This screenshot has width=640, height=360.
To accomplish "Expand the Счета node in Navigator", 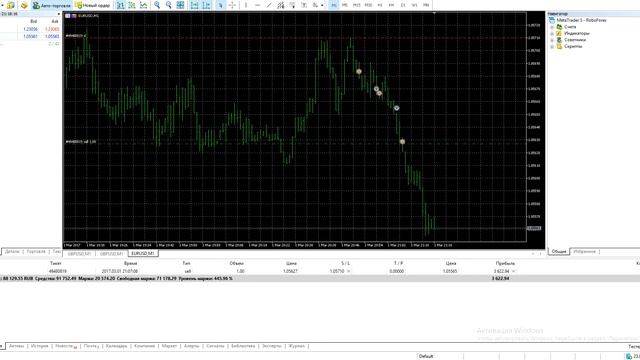I will 552,27.
